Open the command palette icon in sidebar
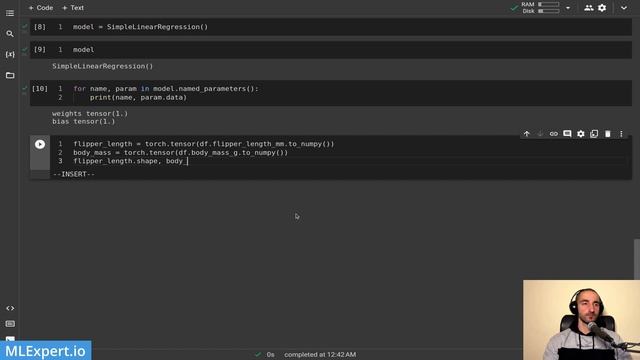 (x=10, y=324)
